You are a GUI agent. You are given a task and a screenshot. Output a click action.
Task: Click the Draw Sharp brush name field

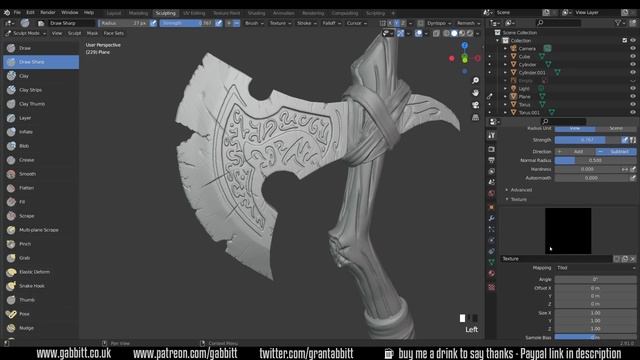tap(71, 23)
